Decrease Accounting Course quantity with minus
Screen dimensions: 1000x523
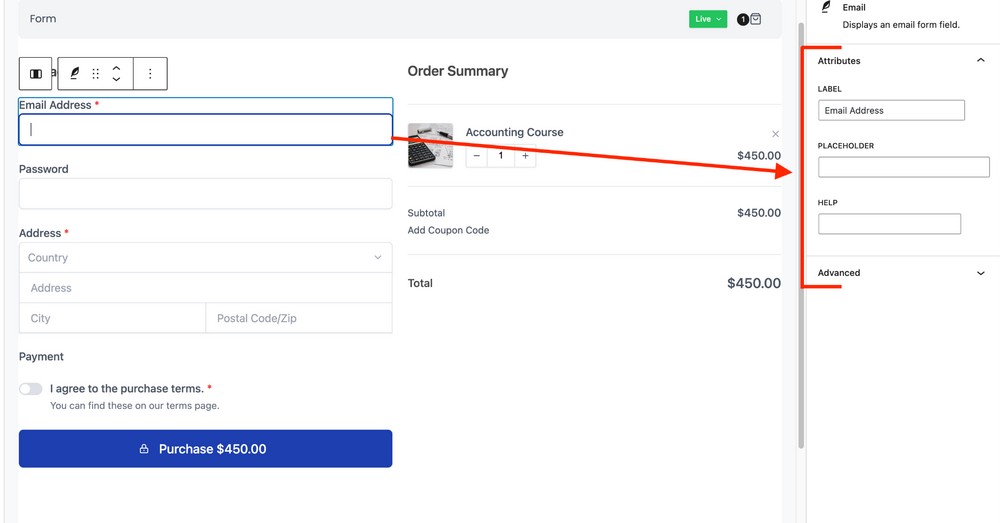[x=477, y=156]
